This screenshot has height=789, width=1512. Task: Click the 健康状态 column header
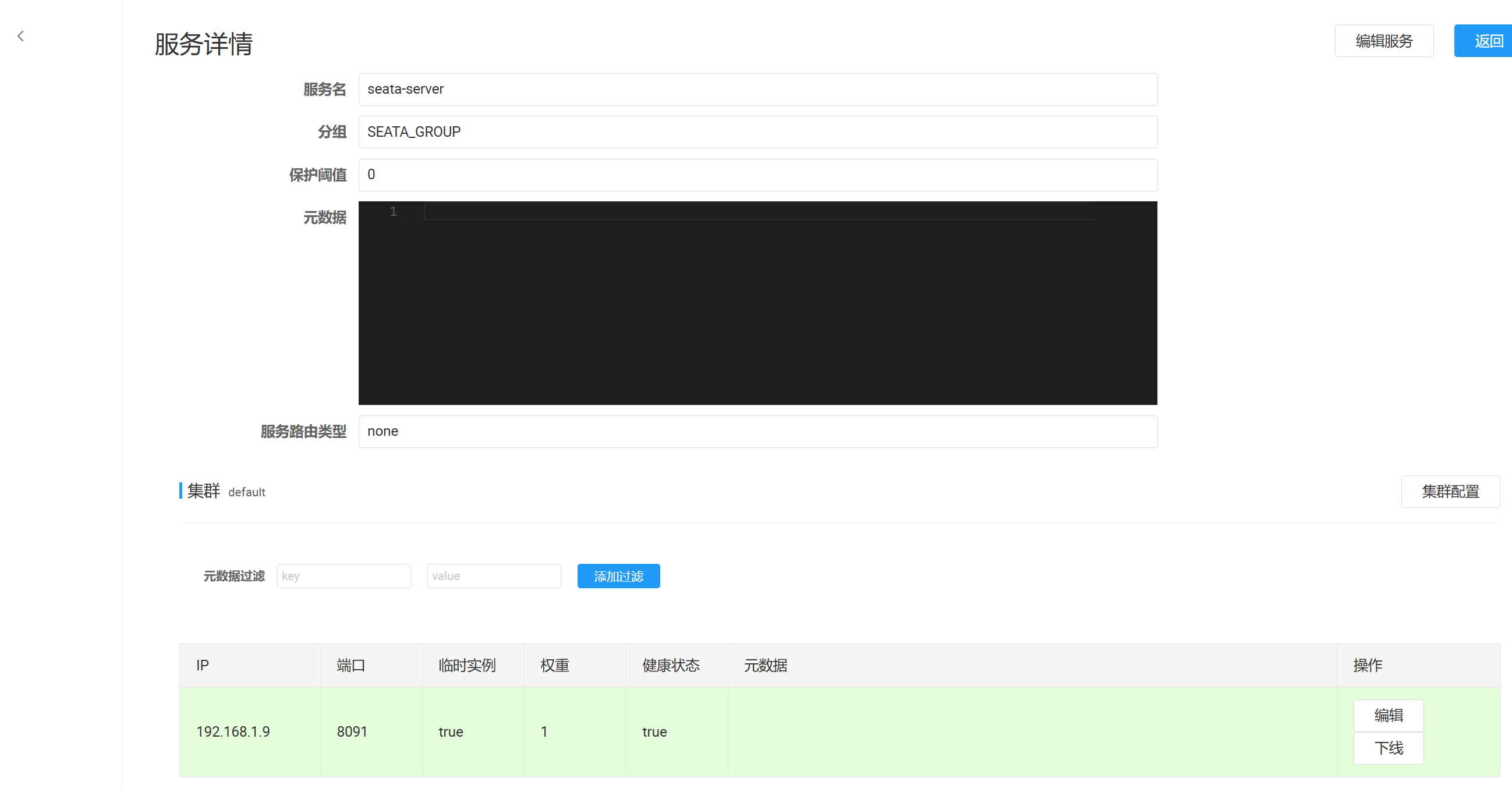[x=671, y=665]
